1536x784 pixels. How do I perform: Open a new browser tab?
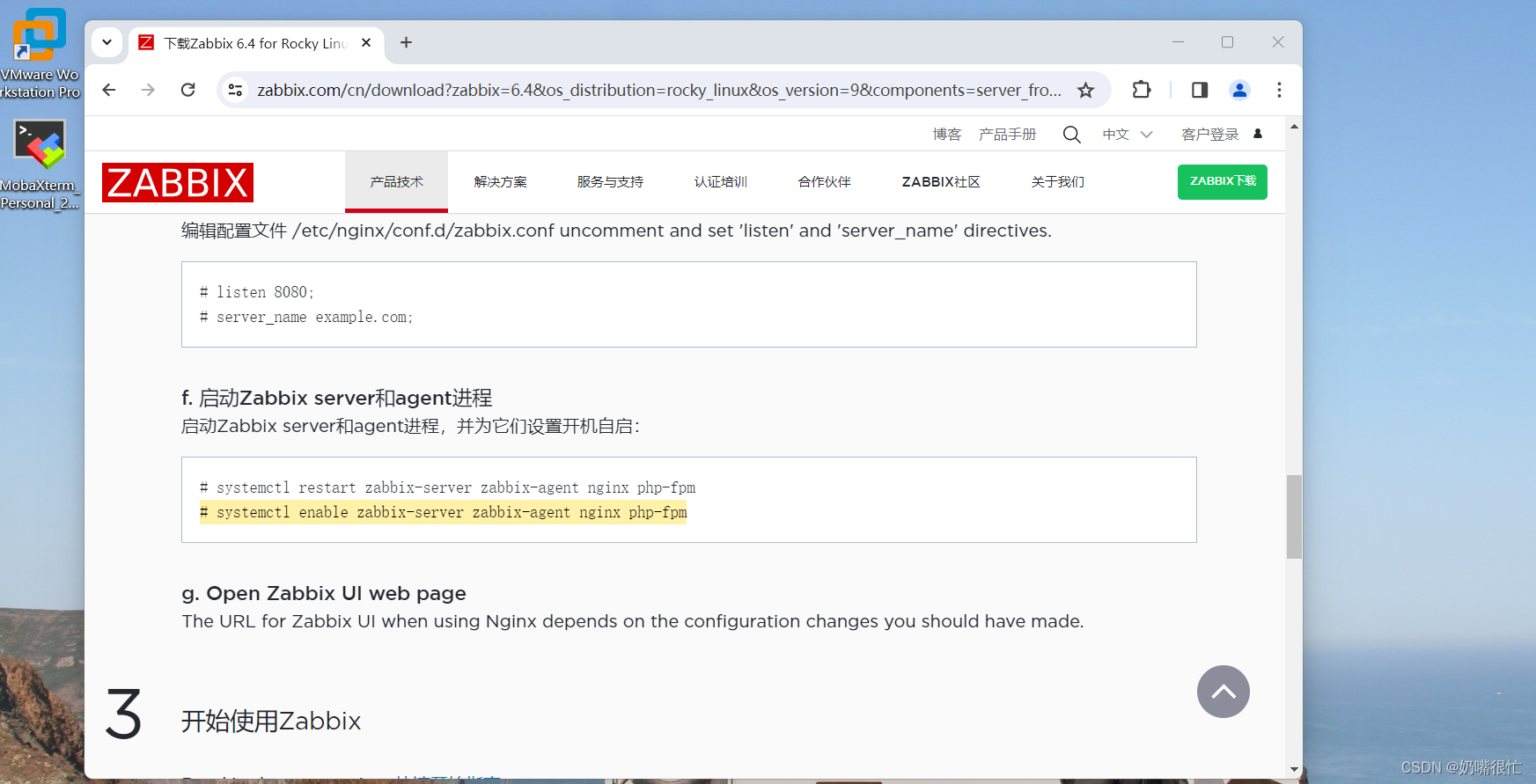pyautogui.click(x=406, y=42)
